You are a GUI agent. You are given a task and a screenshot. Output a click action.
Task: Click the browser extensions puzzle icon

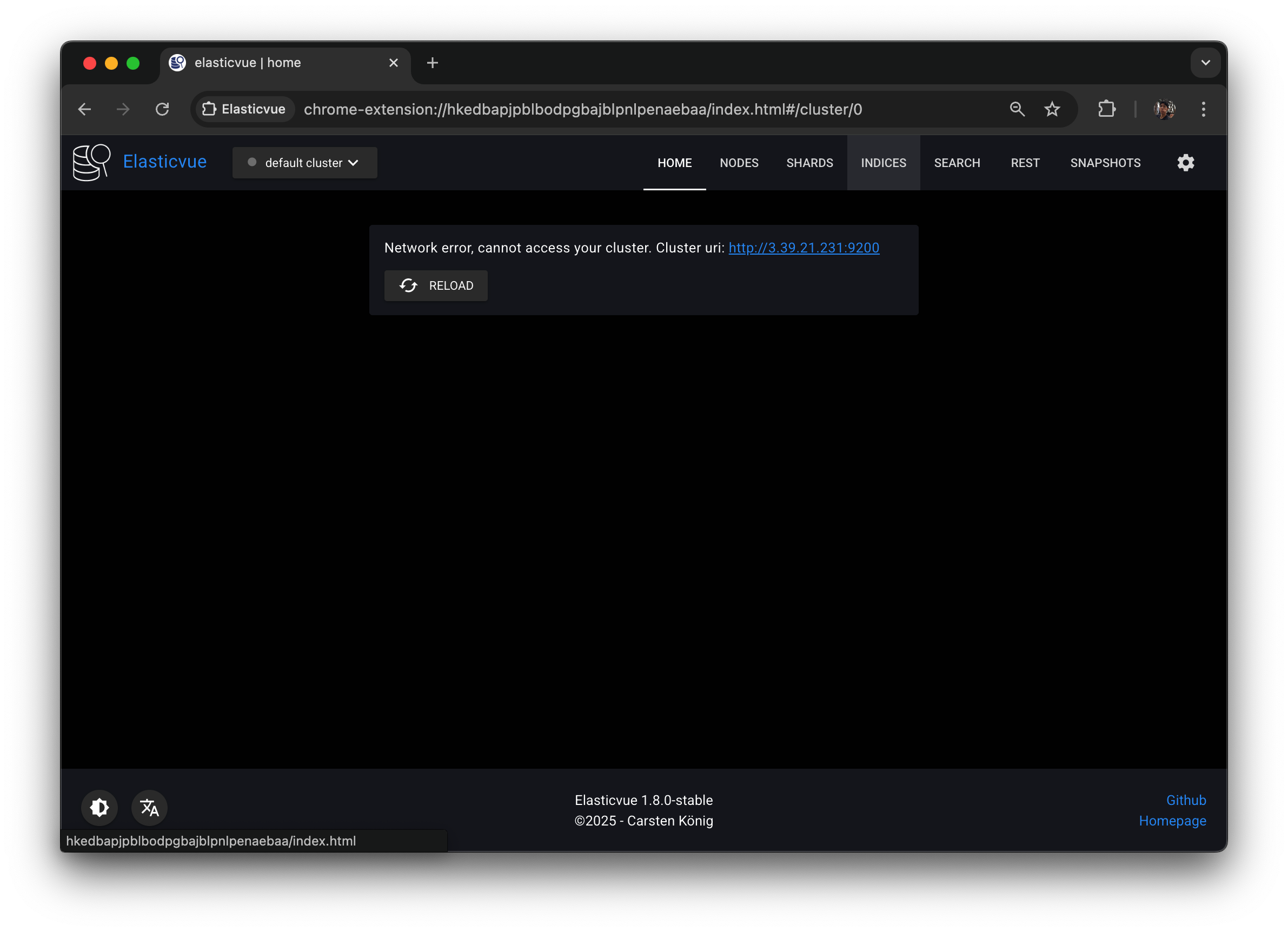1106,109
